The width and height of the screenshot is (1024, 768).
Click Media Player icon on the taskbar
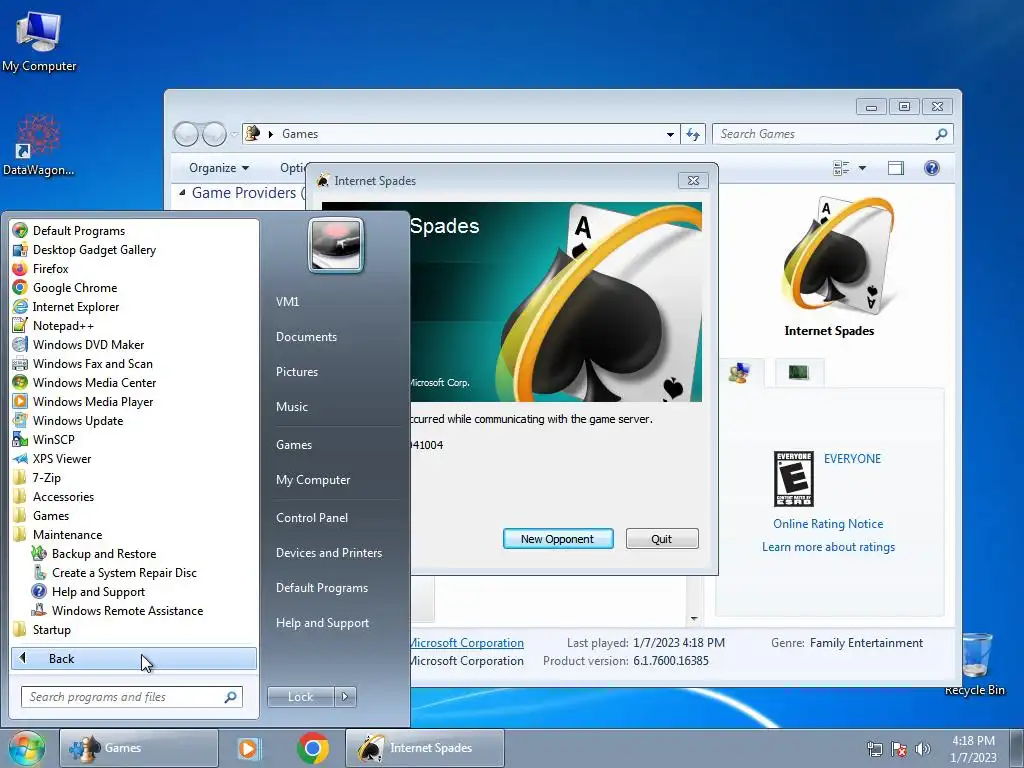248,748
